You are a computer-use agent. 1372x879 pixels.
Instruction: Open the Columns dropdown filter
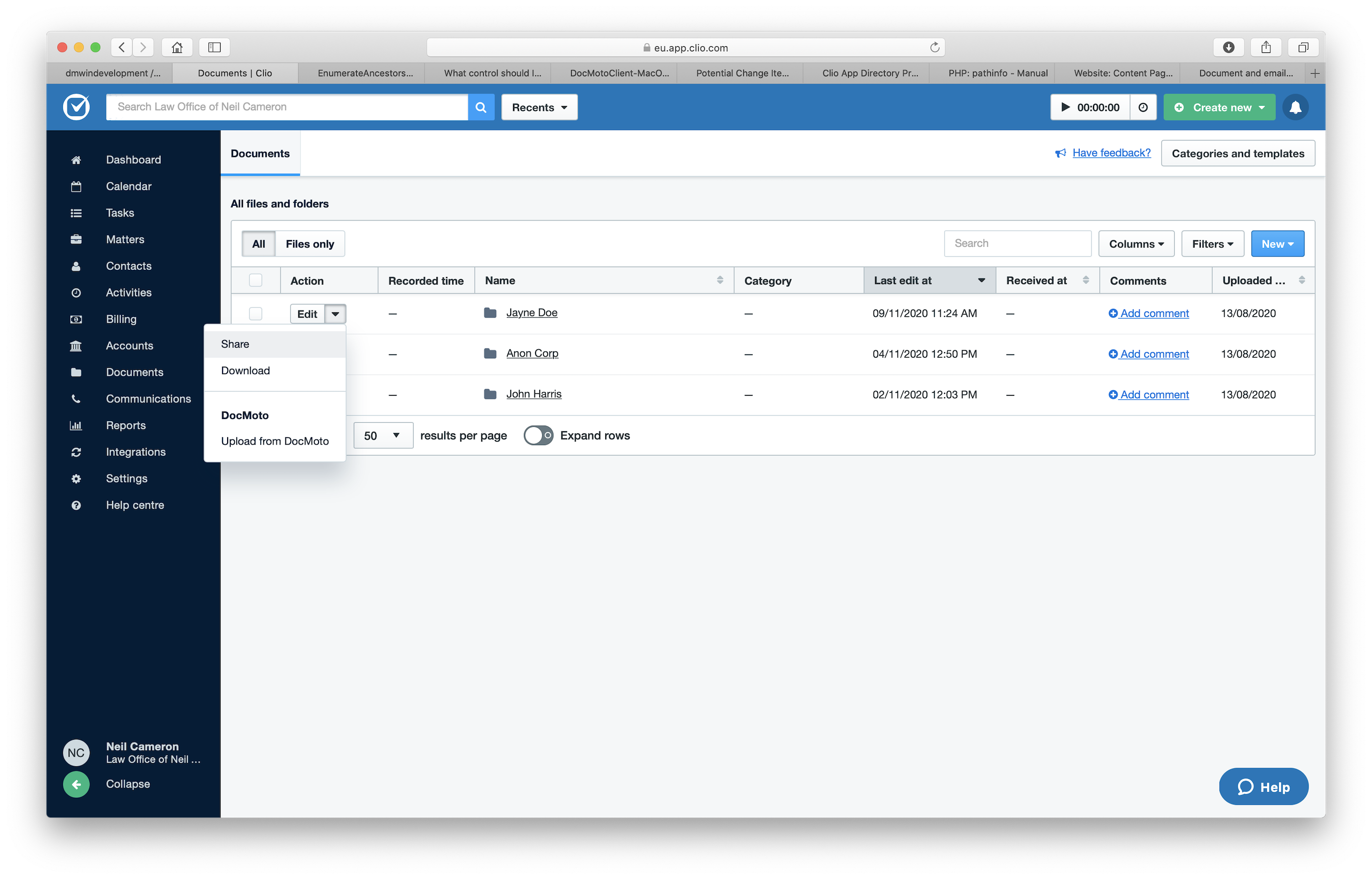pyautogui.click(x=1136, y=243)
